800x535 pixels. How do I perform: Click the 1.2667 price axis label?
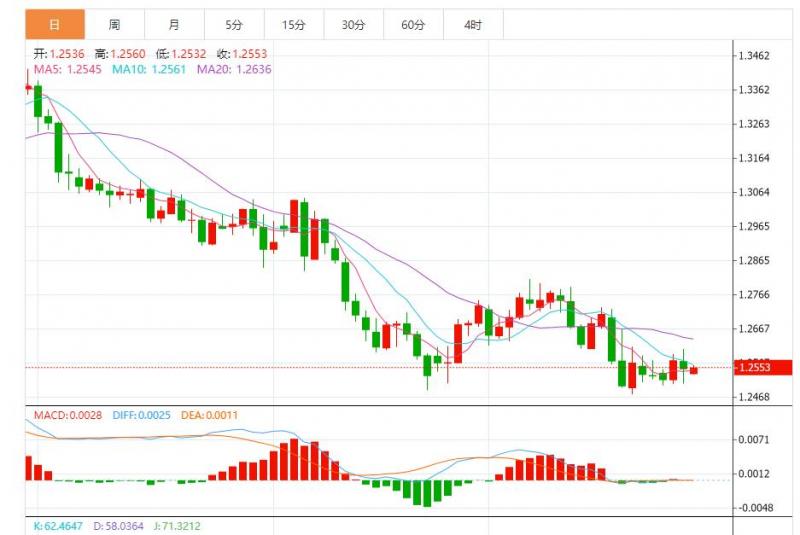(x=754, y=329)
